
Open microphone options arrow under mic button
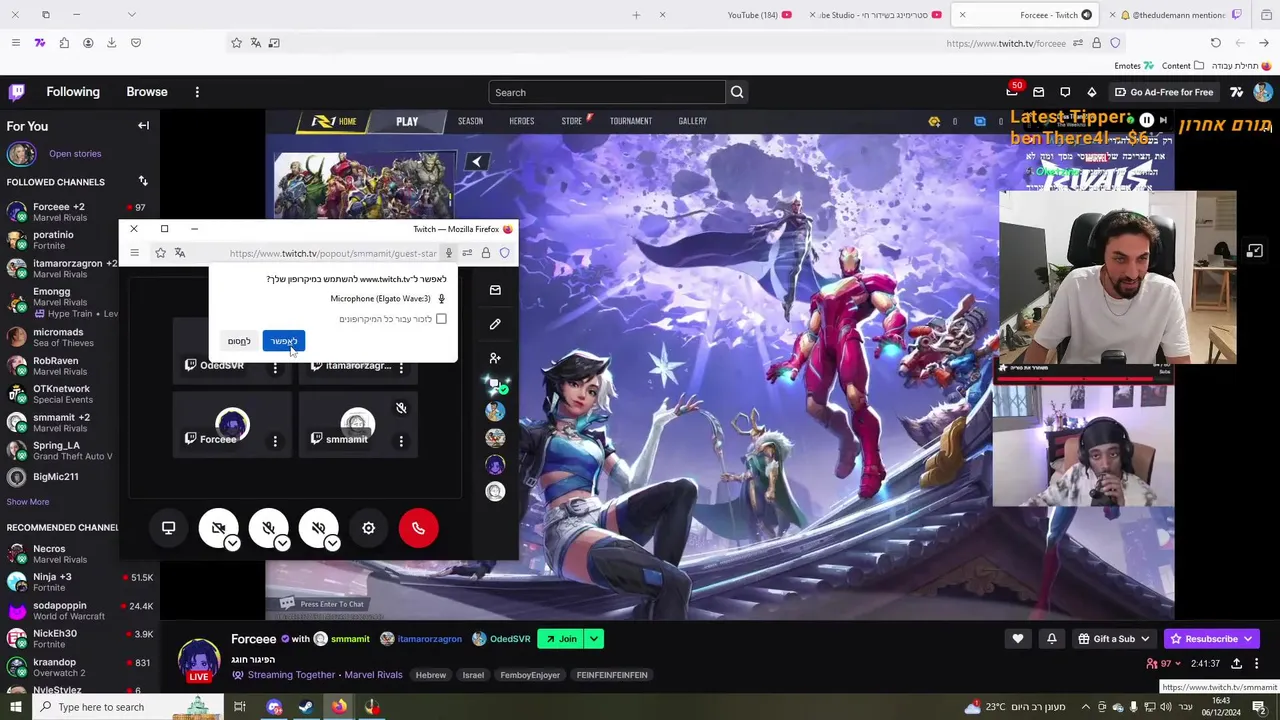tap(282, 543)
